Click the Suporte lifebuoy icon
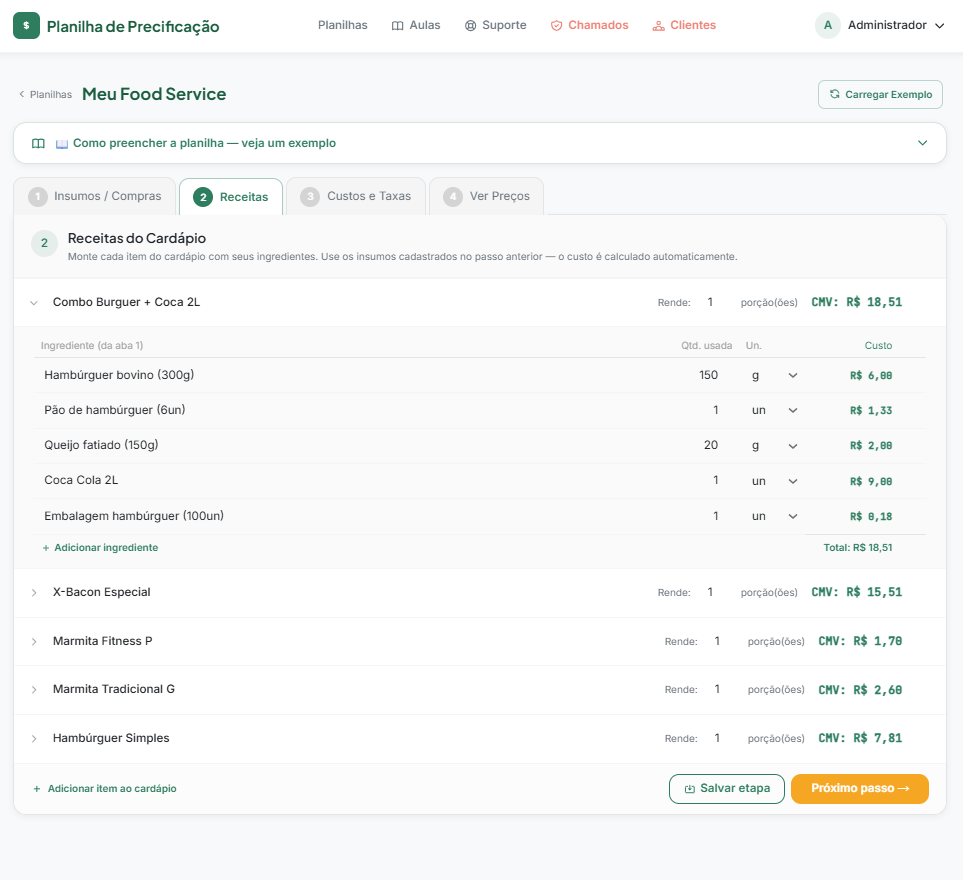The image size is (963, 880). click(x=470, y=26)
